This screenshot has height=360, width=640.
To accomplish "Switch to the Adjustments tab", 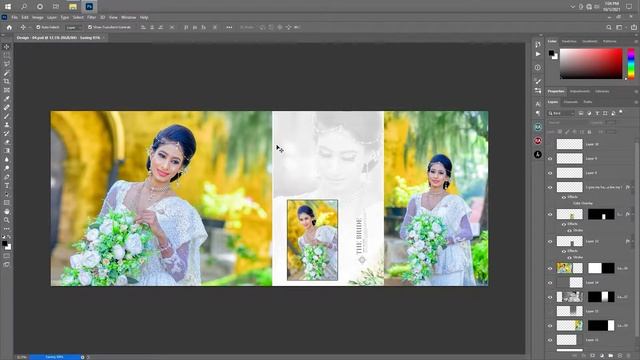I will click(x=580, y=91).
